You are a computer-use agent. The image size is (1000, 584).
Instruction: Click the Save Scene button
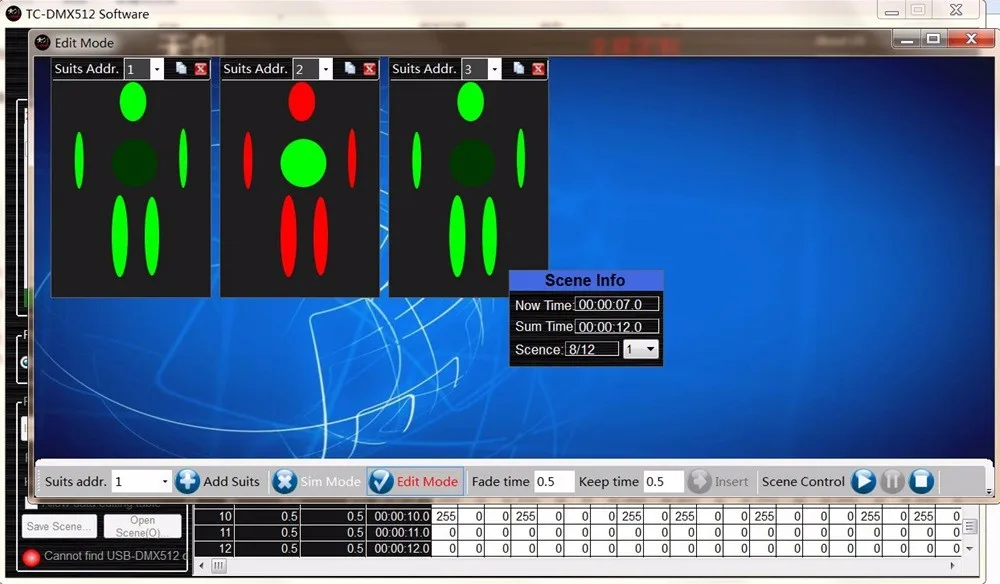click(x=59, y=526)
